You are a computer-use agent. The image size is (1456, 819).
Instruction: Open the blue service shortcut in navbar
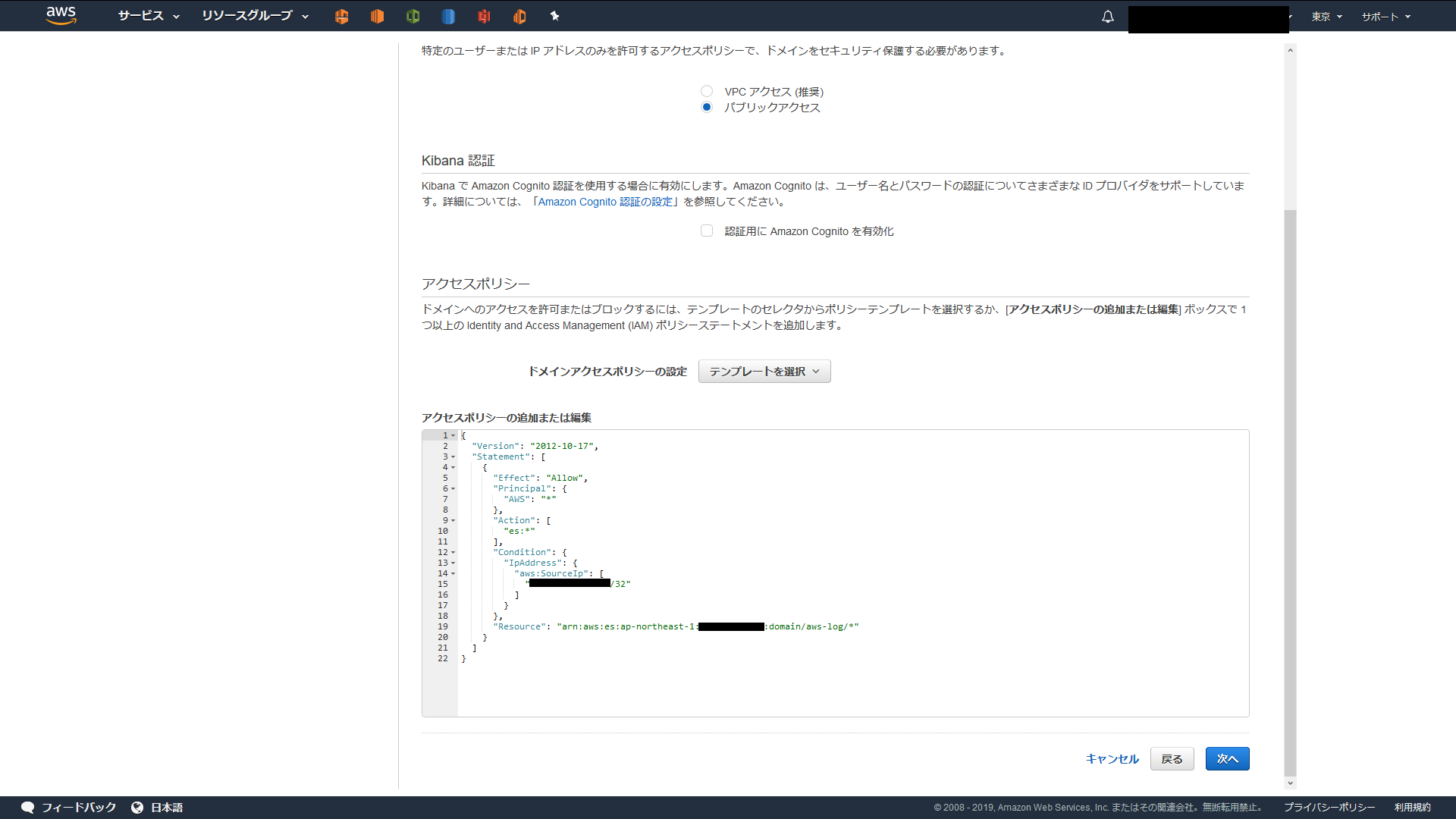coord(448,16)
